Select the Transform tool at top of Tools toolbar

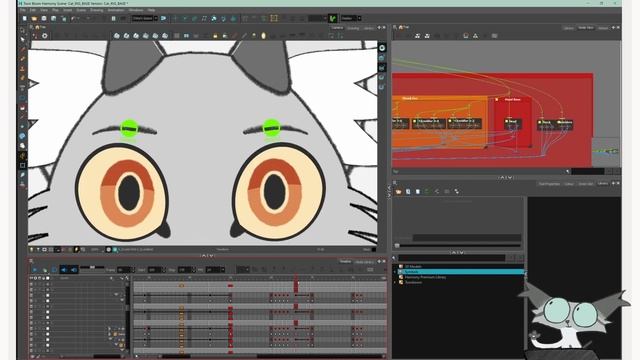coord(22,30)
